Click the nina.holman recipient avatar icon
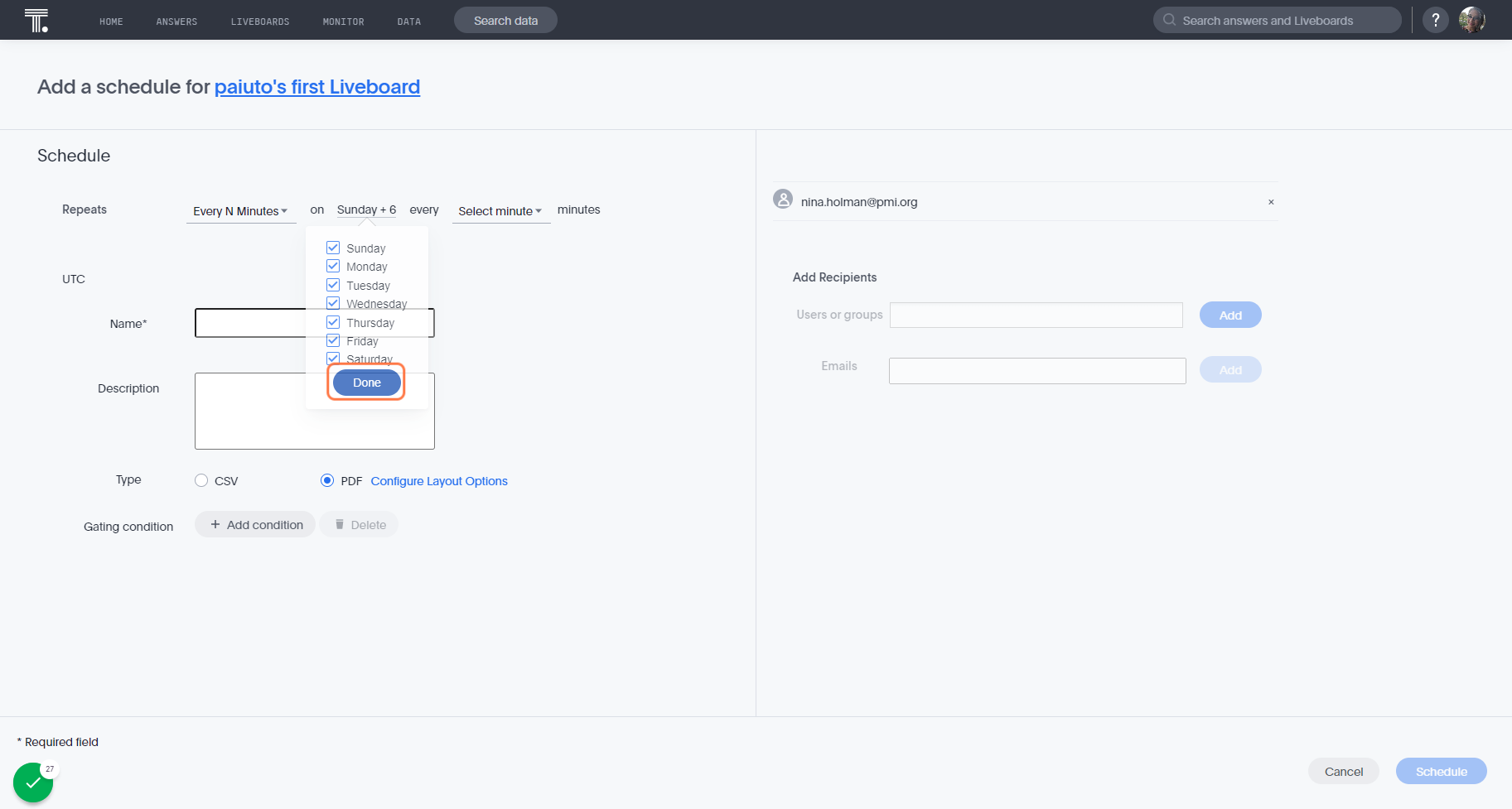 coord(783,200)
